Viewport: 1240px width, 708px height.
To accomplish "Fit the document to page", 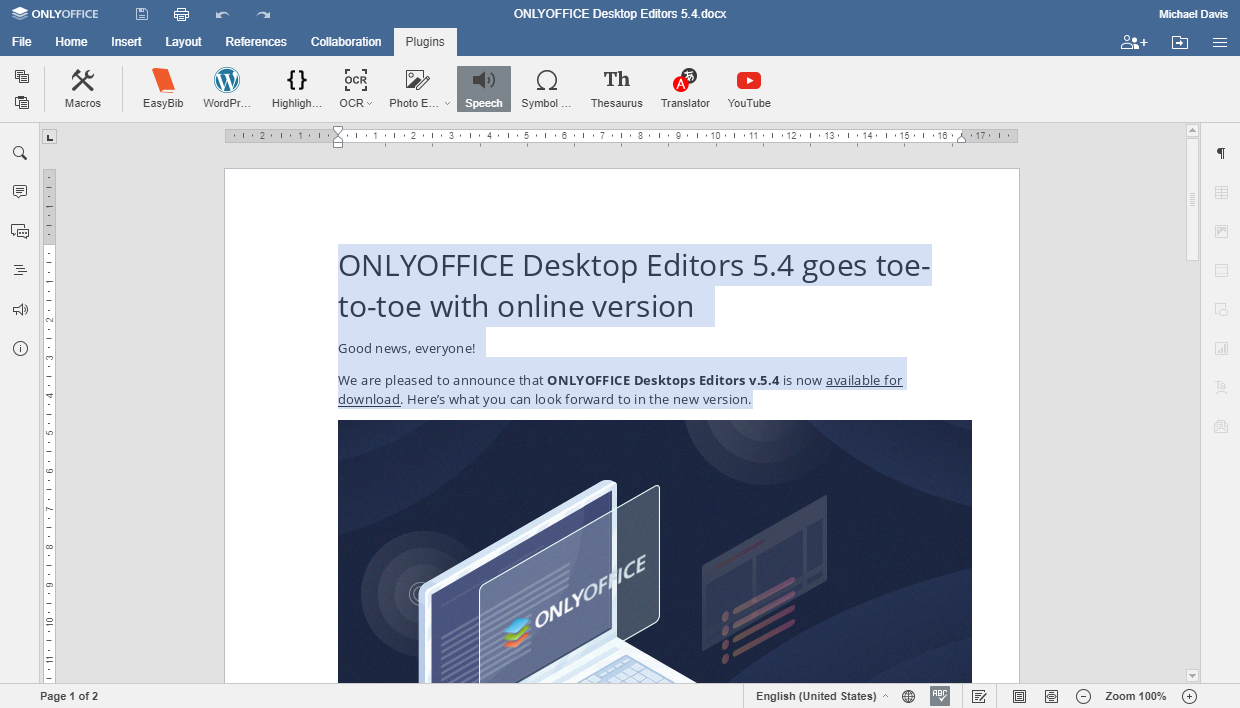I will tap(1019, 696).
